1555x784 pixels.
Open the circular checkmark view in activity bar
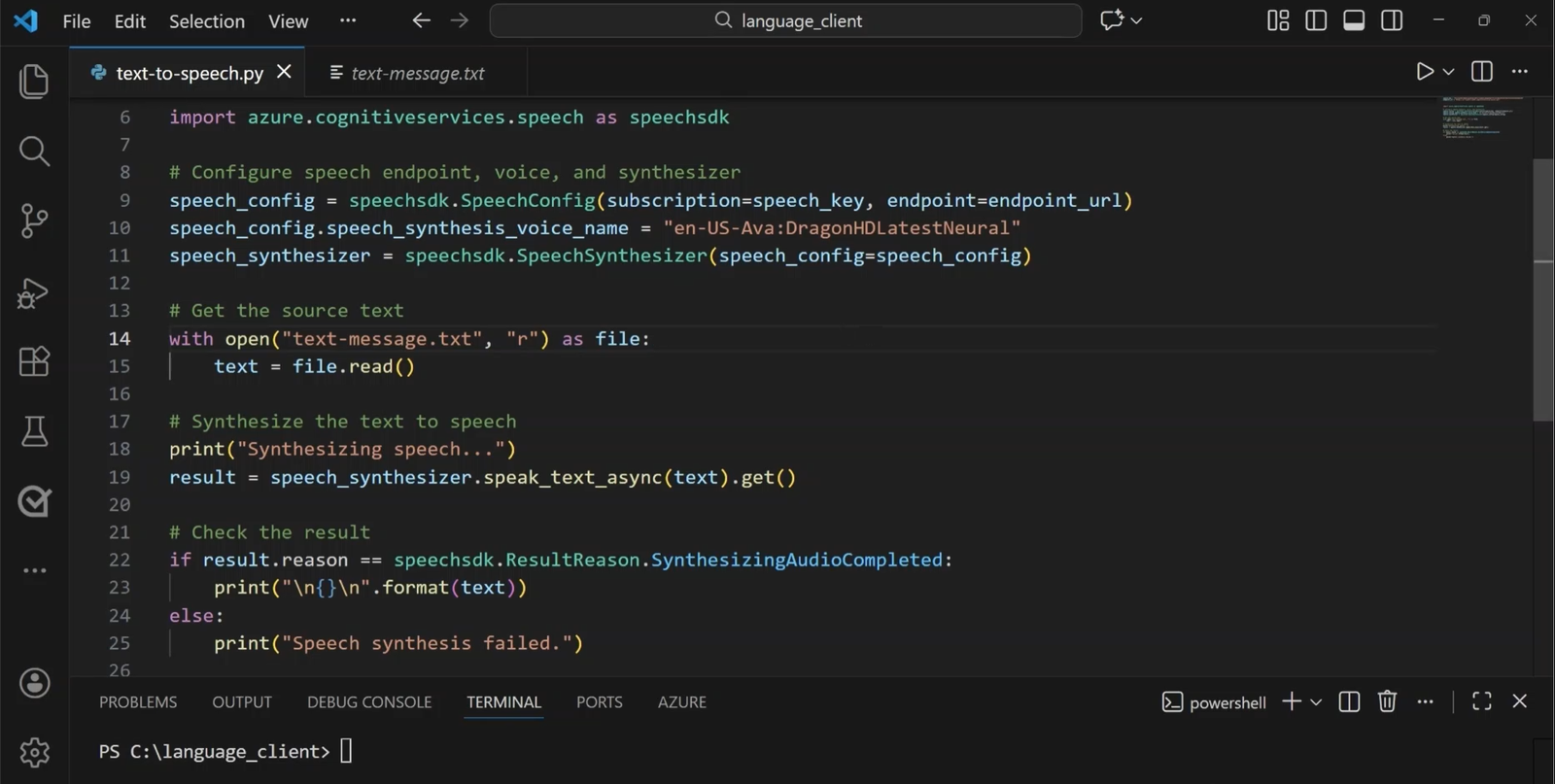pyautogui.click(x=34, y=501)
